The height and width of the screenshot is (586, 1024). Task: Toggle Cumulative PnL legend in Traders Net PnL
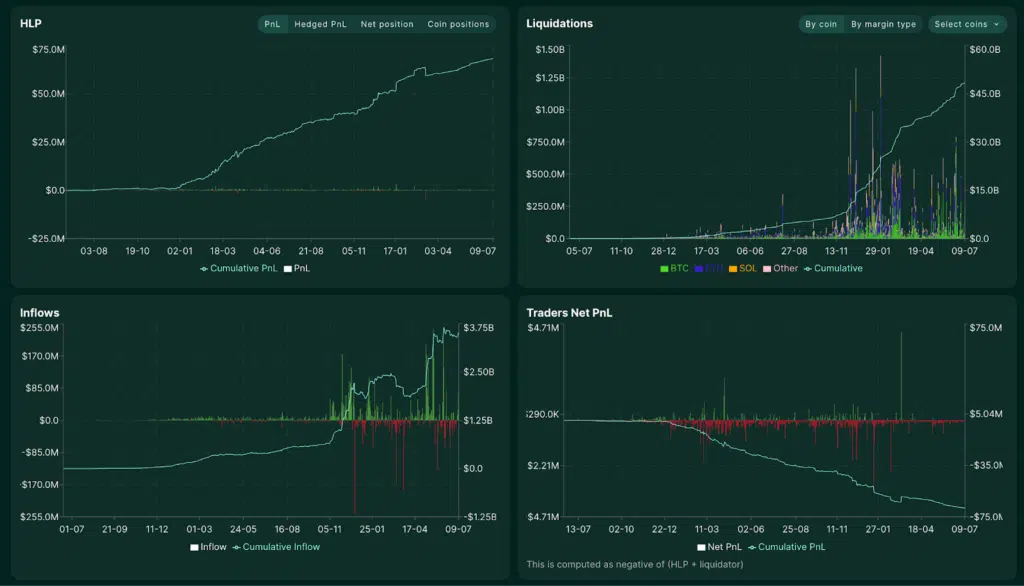pos(790,547)
